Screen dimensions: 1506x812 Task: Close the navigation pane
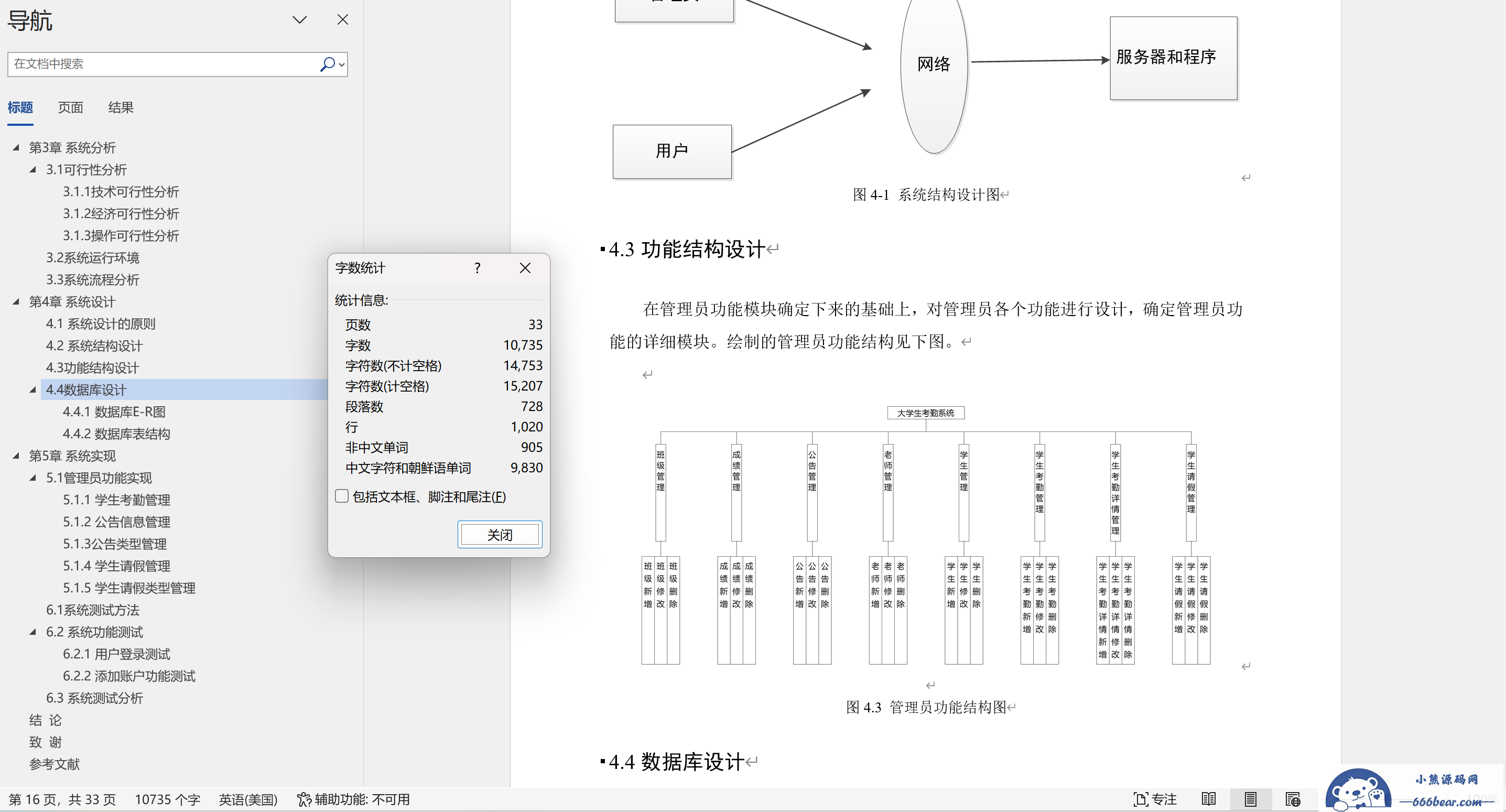coord(343,20)
